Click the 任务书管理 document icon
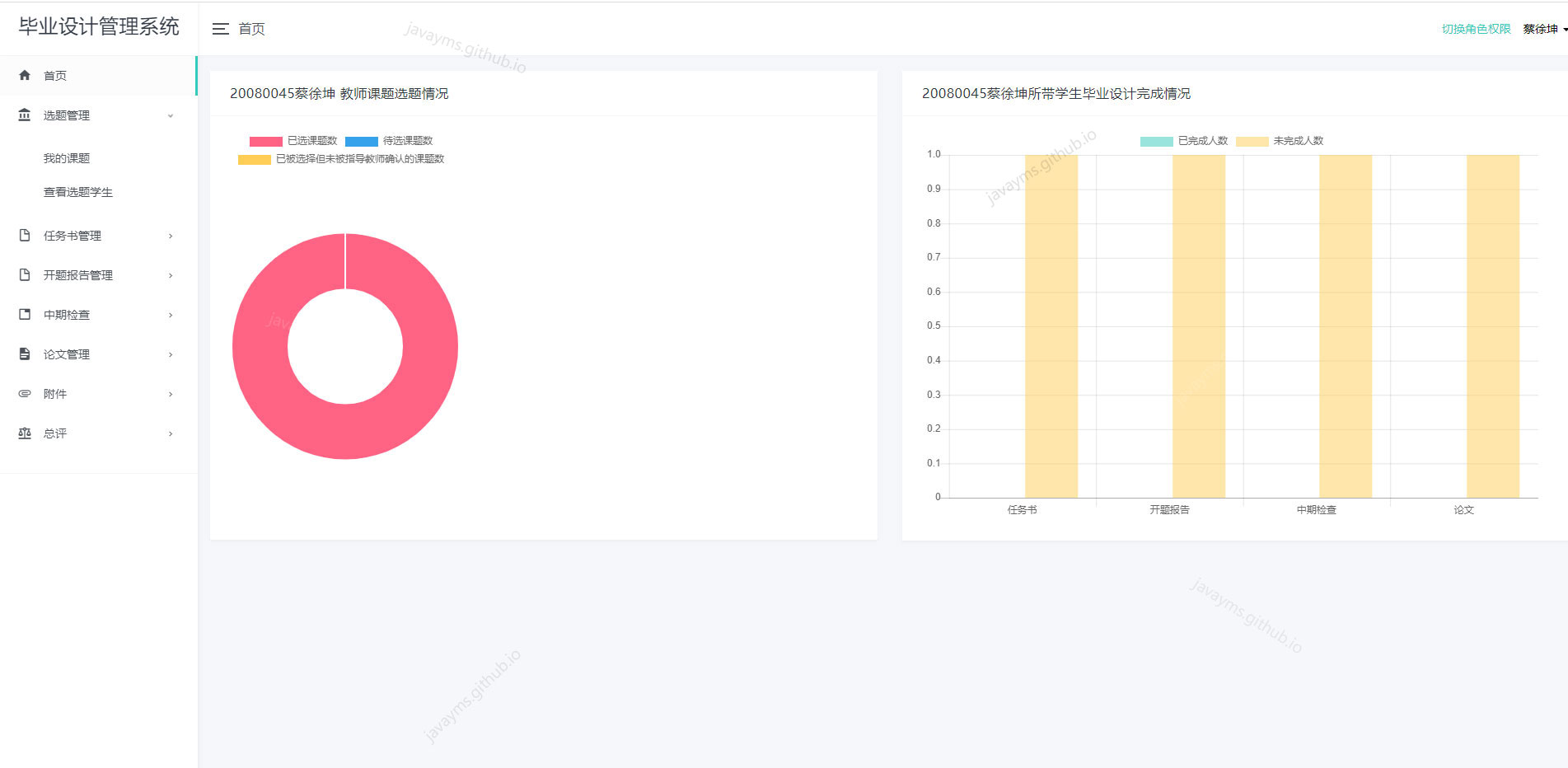This screenshot has height=768, width=1568. click(25, 235)
